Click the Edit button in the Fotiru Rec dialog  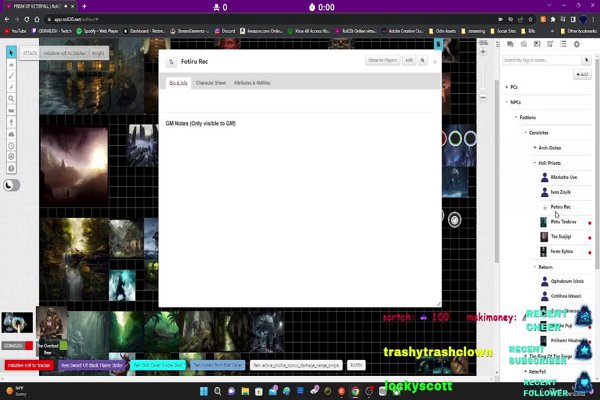pos(409,60)
